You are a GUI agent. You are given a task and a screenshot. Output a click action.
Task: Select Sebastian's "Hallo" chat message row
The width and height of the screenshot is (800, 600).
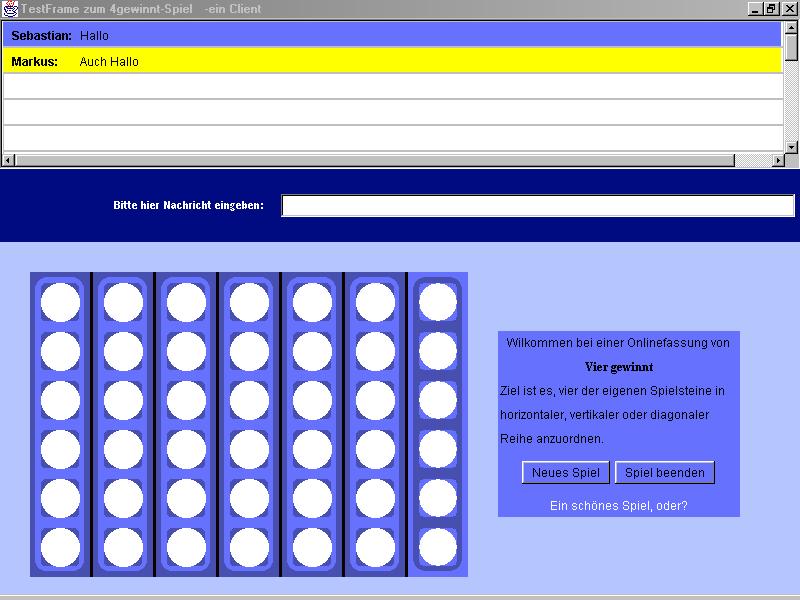[390, 36]
